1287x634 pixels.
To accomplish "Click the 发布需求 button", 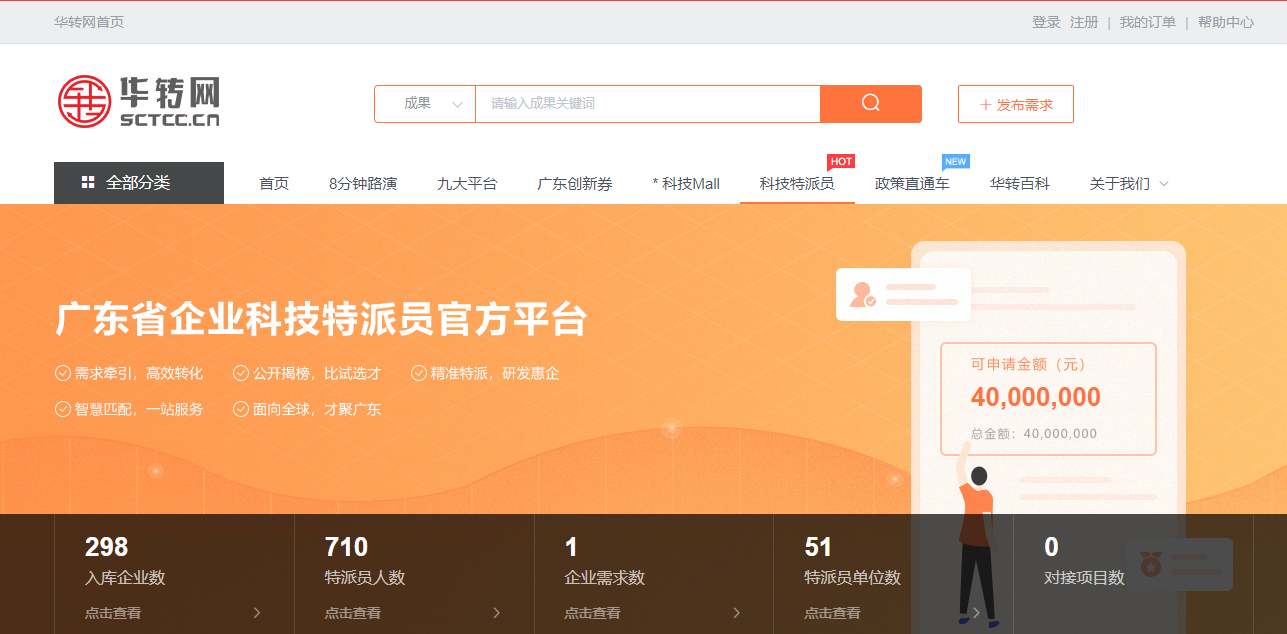I will click(x=1016, y=104).
